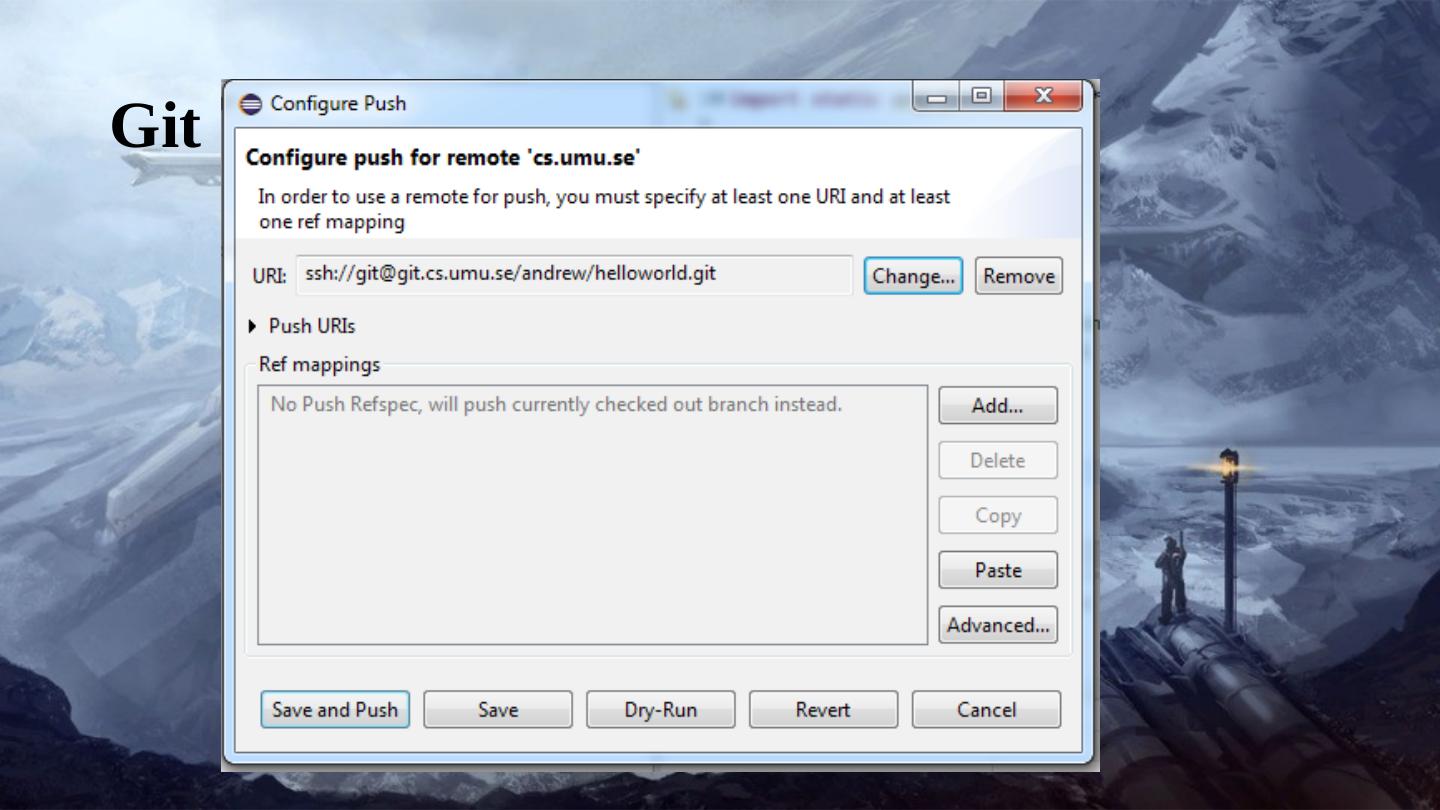This screenshot has width=1440, height=810.
Task: Click the Change... button for the URI
Action: [913, 276]
